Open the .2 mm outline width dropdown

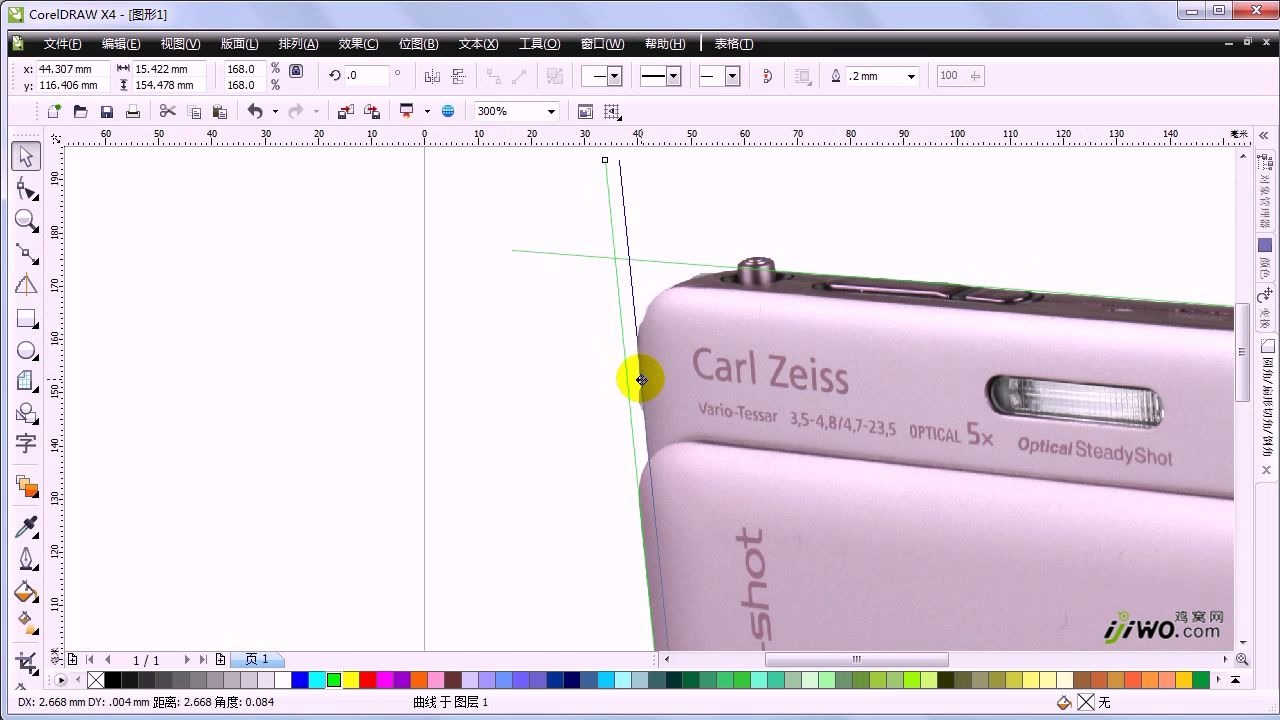(911, 76)
